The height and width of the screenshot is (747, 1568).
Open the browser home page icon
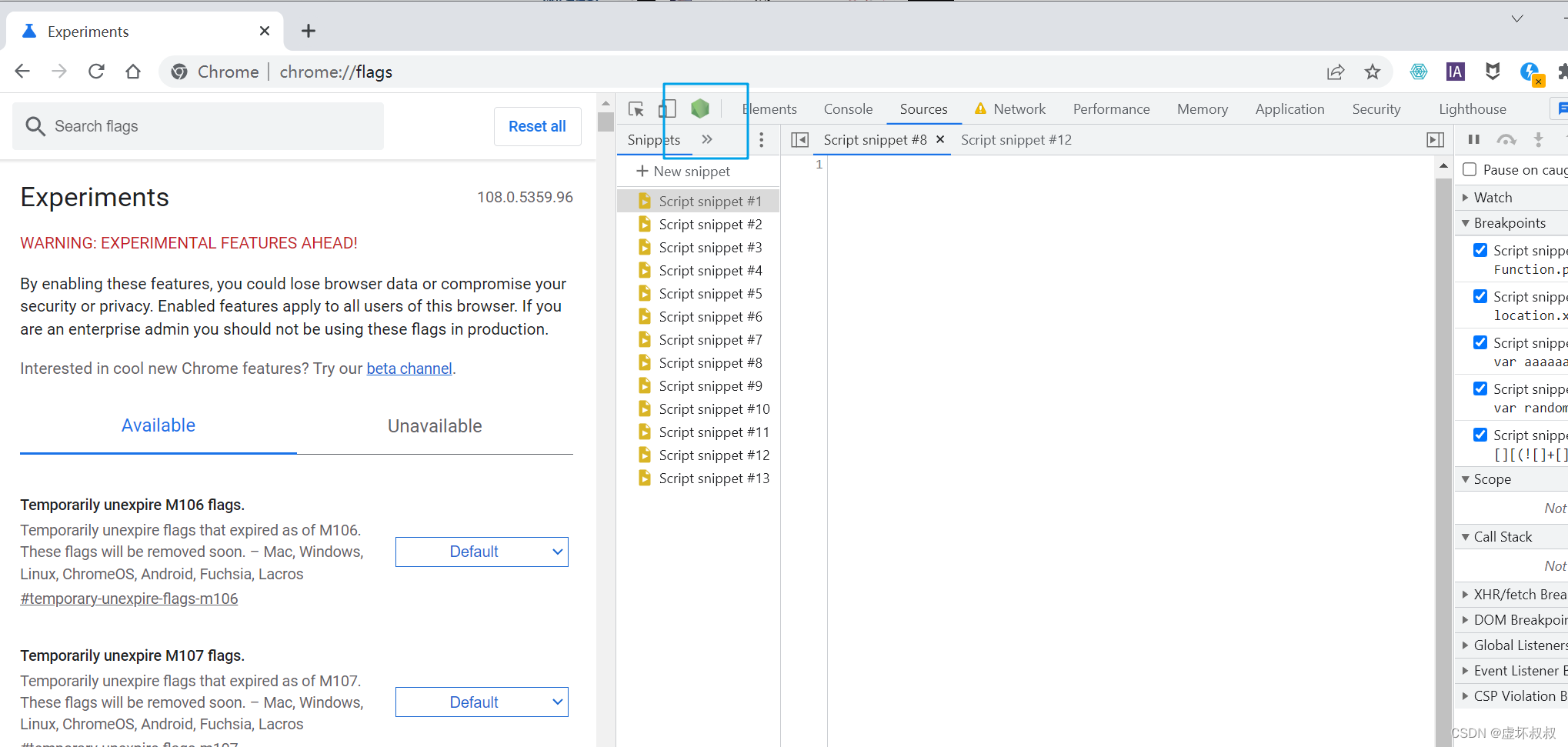133,72
